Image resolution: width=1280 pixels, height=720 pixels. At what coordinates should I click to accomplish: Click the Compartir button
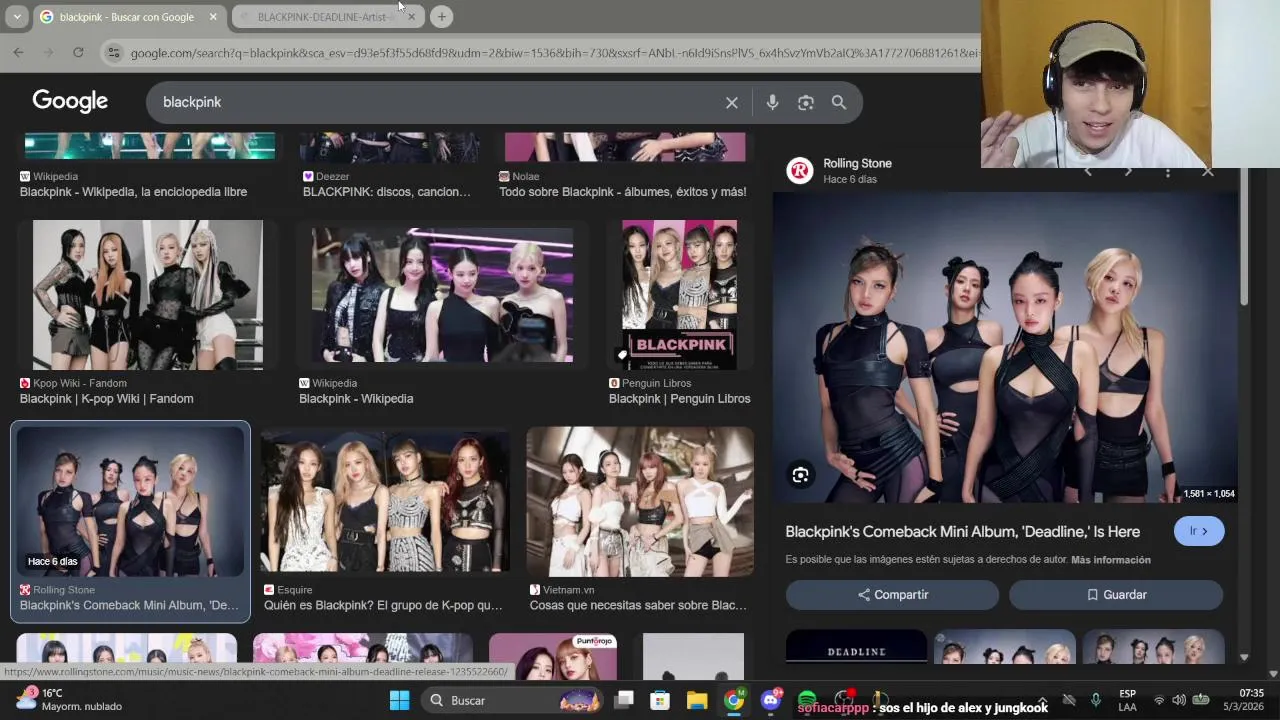coord(892,594)
